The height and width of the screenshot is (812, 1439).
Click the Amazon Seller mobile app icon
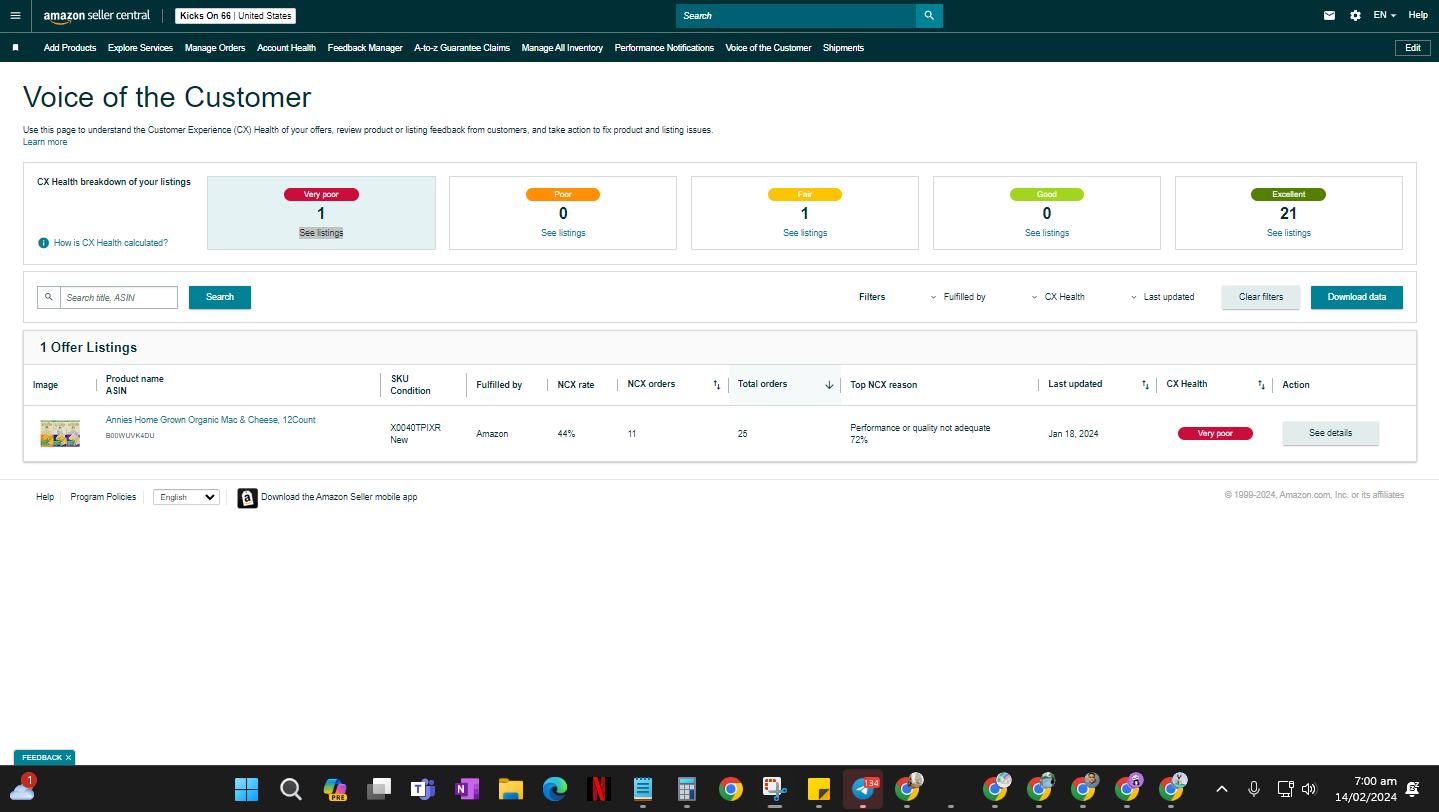coord(247,498)
